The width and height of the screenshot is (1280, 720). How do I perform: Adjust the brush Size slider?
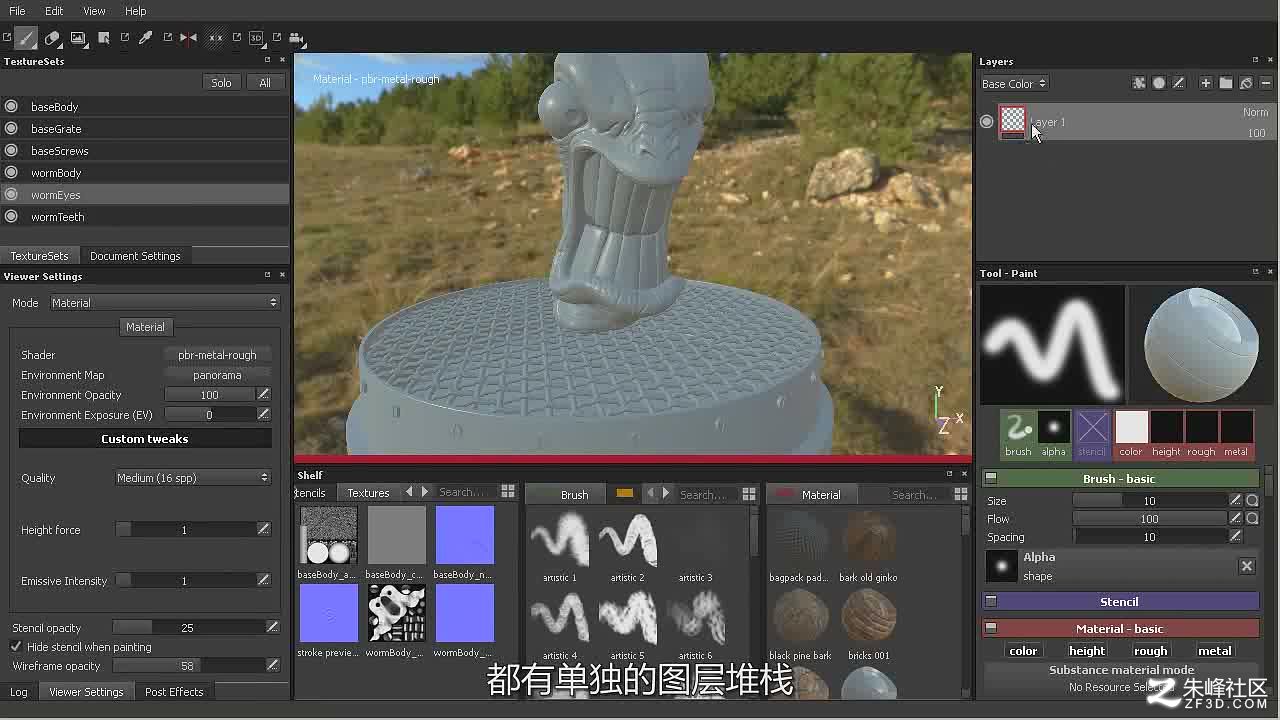click(1149, 500)
